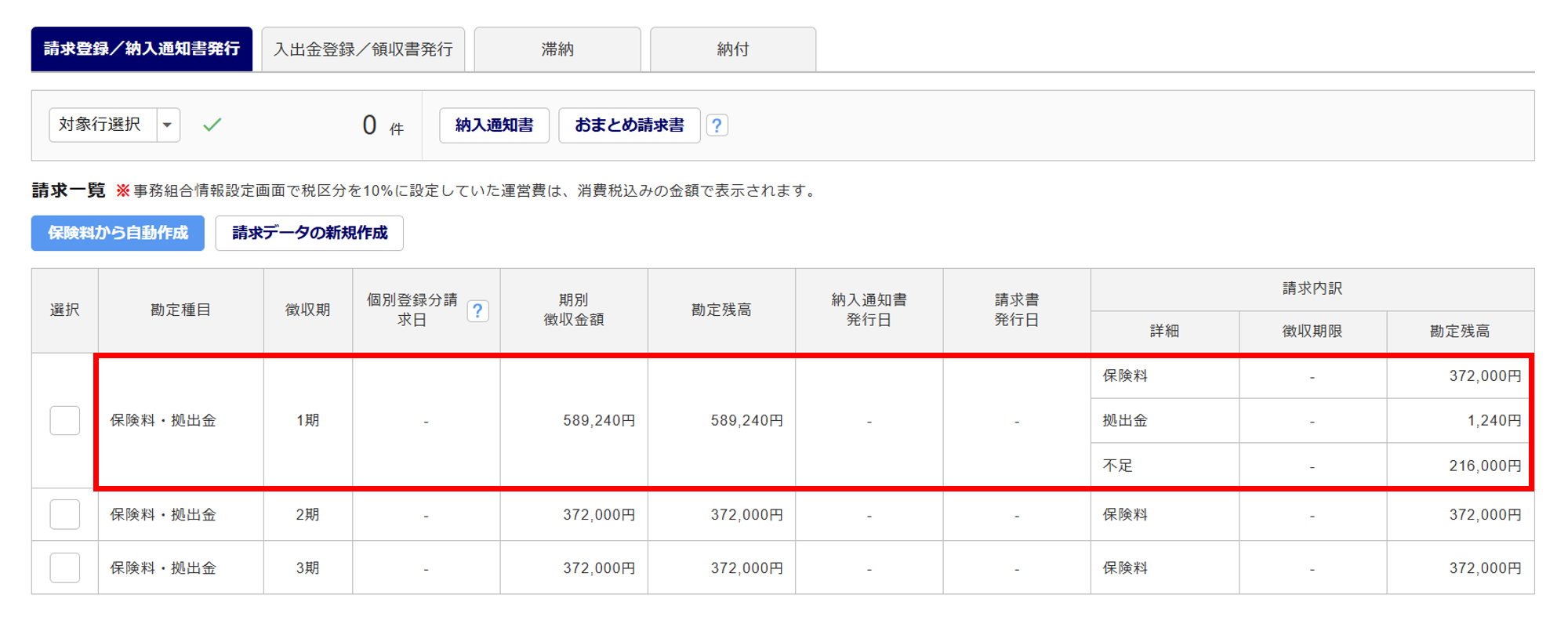
Task: Click the 1期 徴収期 cell
Action: pos(308,421)
